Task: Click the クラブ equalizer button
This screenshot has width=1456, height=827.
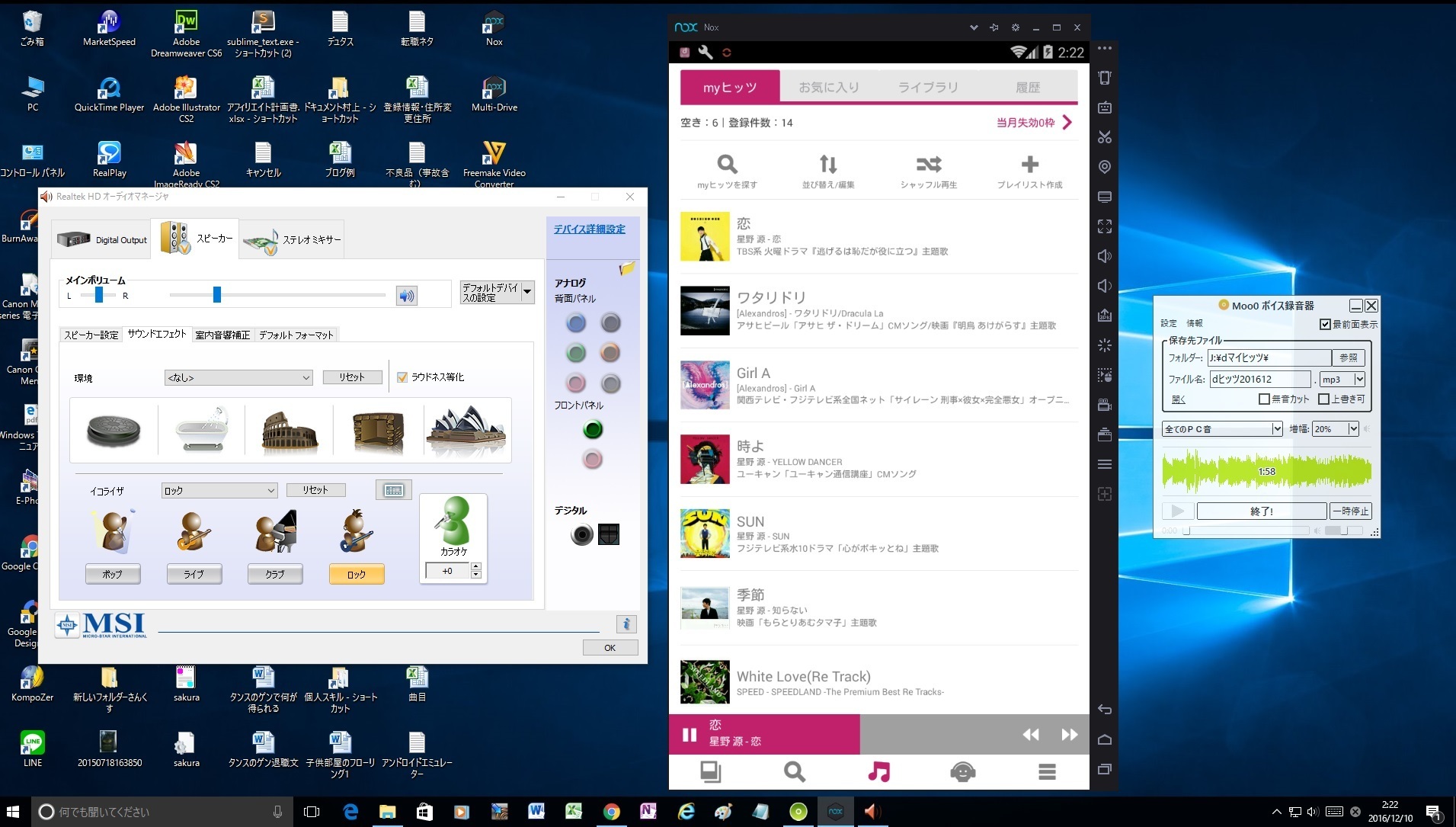Action: (x=275, y=574)
